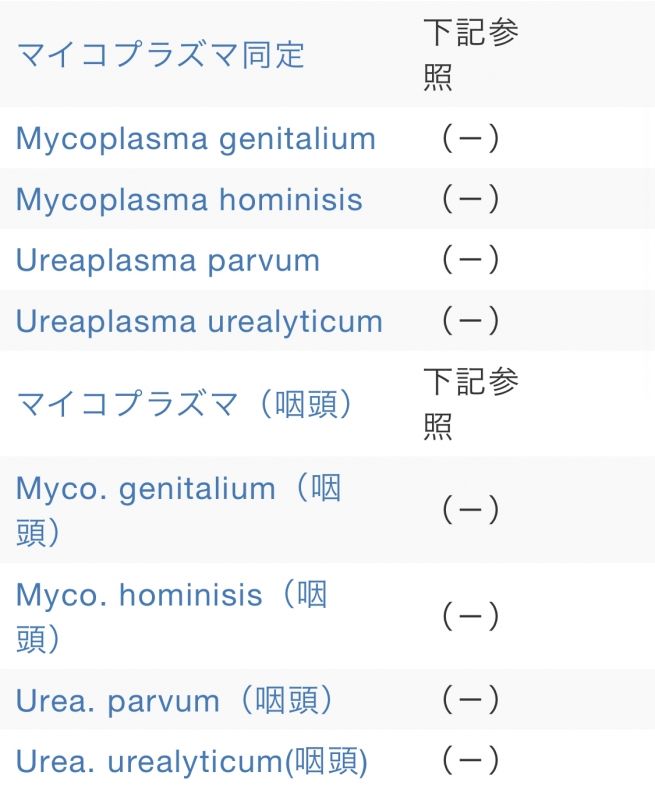The height and width of the screenshot is (800, 655).
Task: Click 下記参照 beside マイコプラズマ（咽頭）
Action: click(469, 404)
